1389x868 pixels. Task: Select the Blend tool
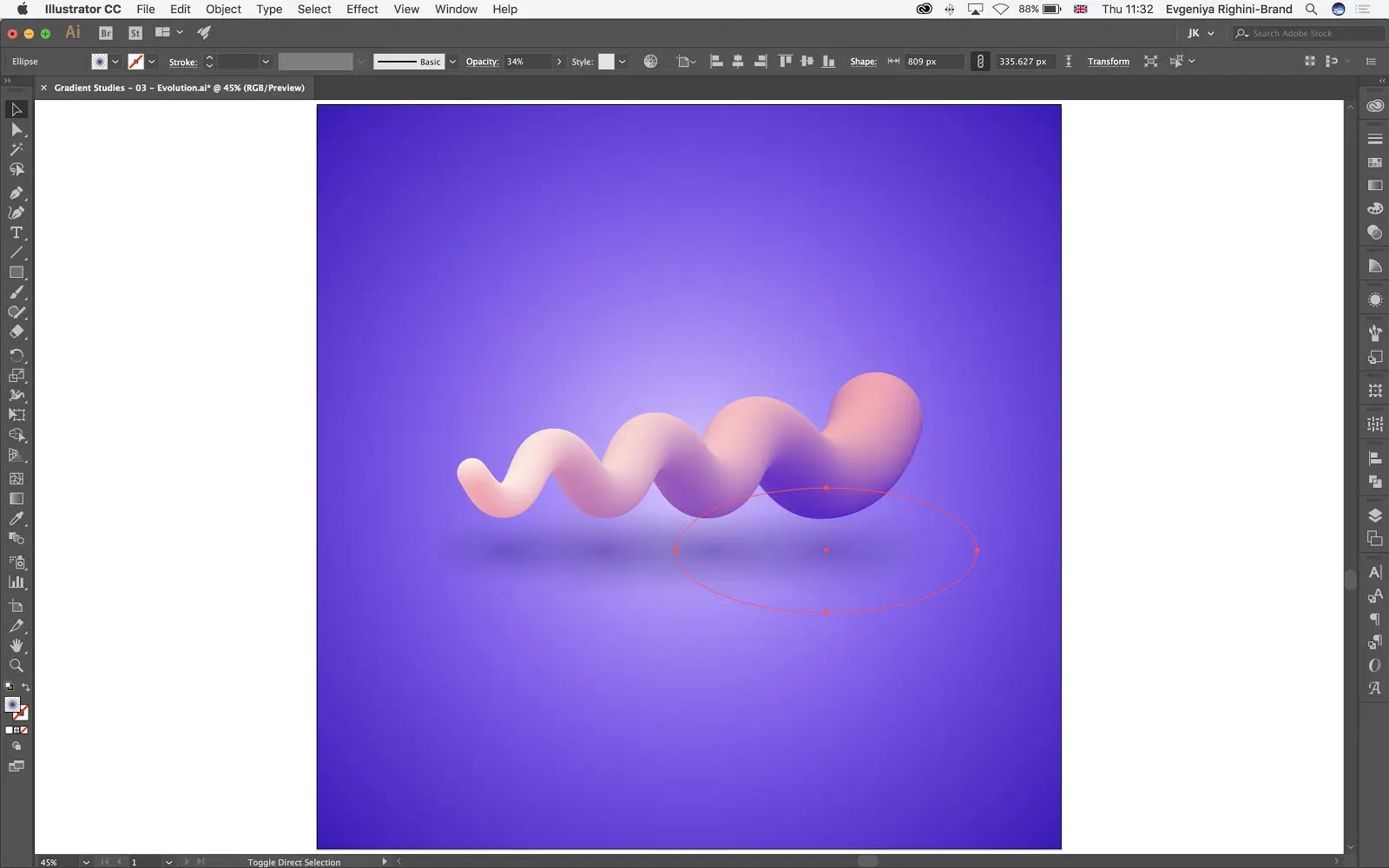[x=16, y=538]
